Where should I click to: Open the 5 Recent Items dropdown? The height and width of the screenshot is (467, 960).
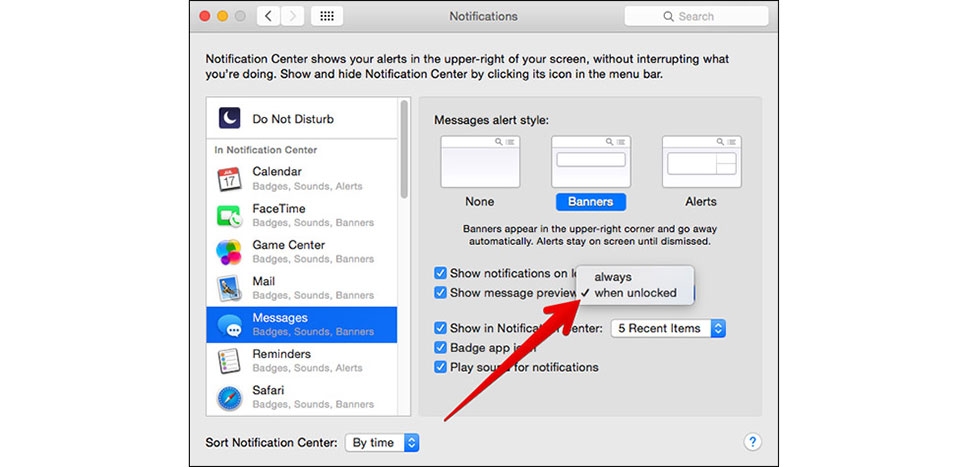tap(668, 328)
